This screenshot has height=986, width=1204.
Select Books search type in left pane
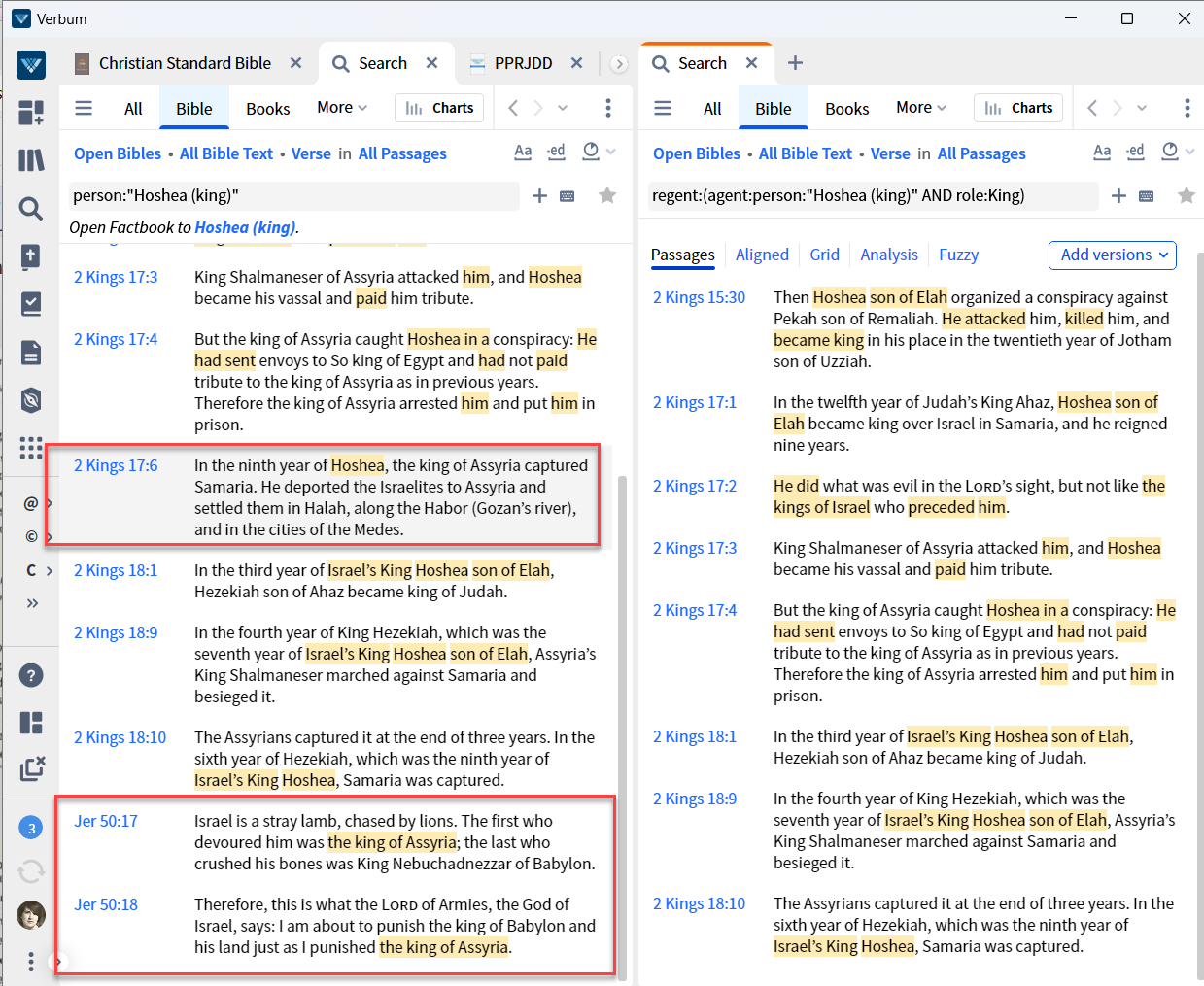(267, 109)
